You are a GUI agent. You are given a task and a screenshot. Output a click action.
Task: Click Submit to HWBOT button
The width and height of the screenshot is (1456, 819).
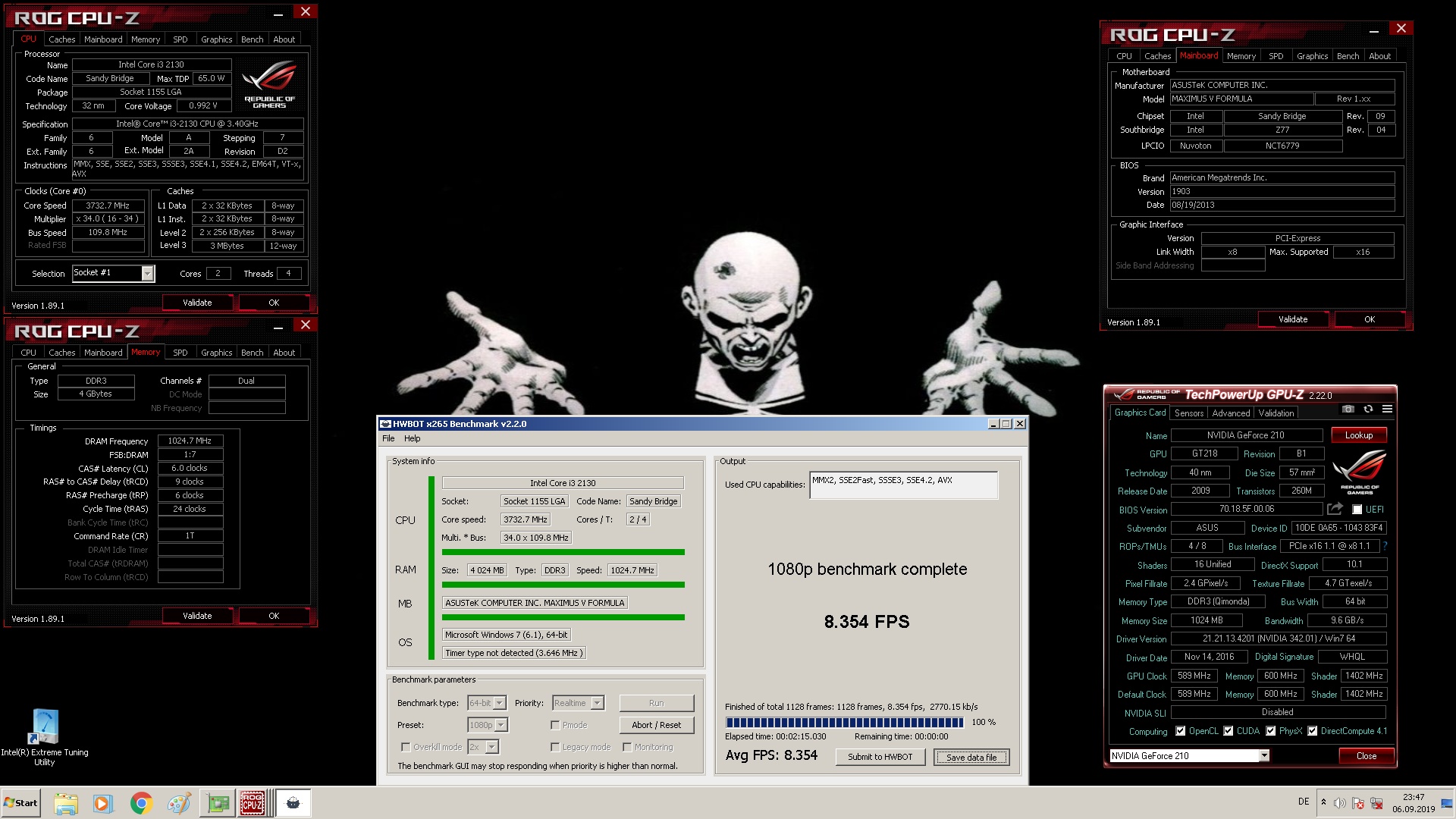coord(880,757)
